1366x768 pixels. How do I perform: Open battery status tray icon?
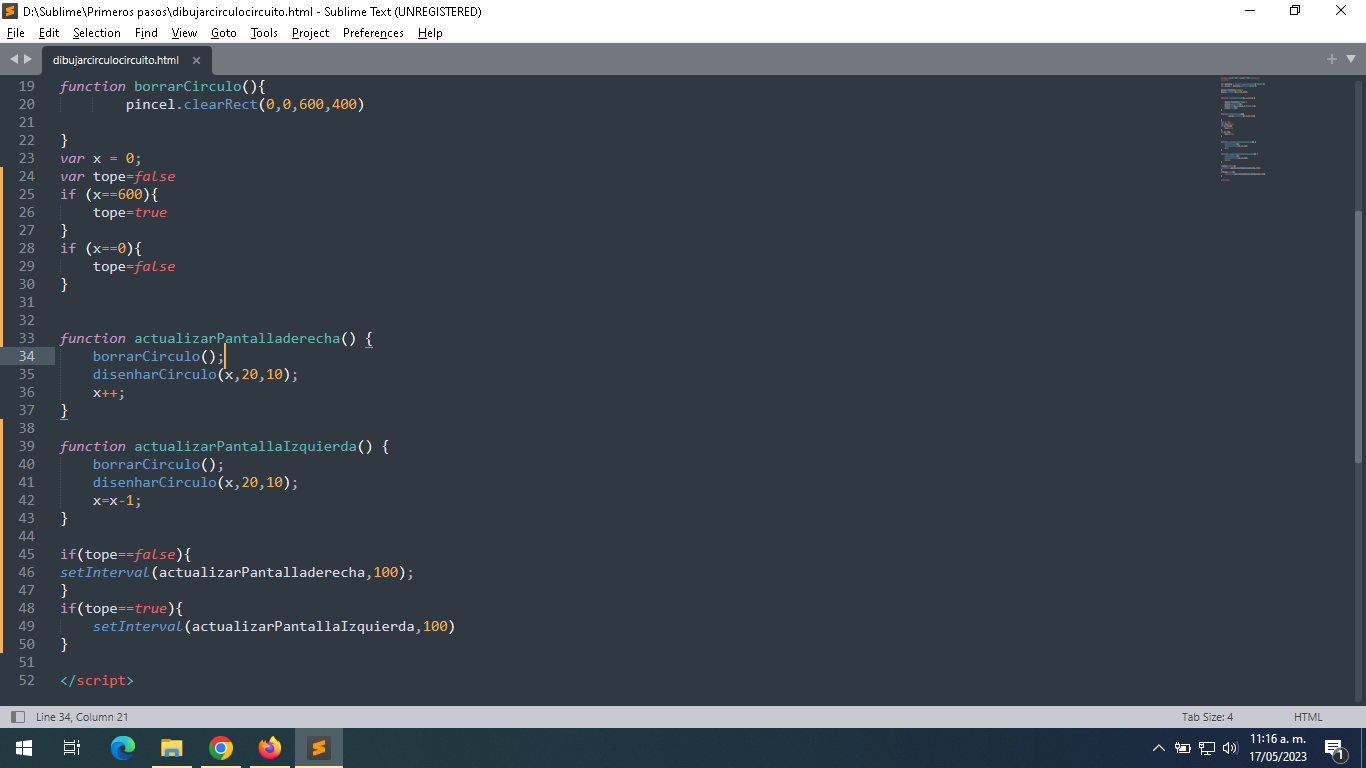pos(1183,748)
